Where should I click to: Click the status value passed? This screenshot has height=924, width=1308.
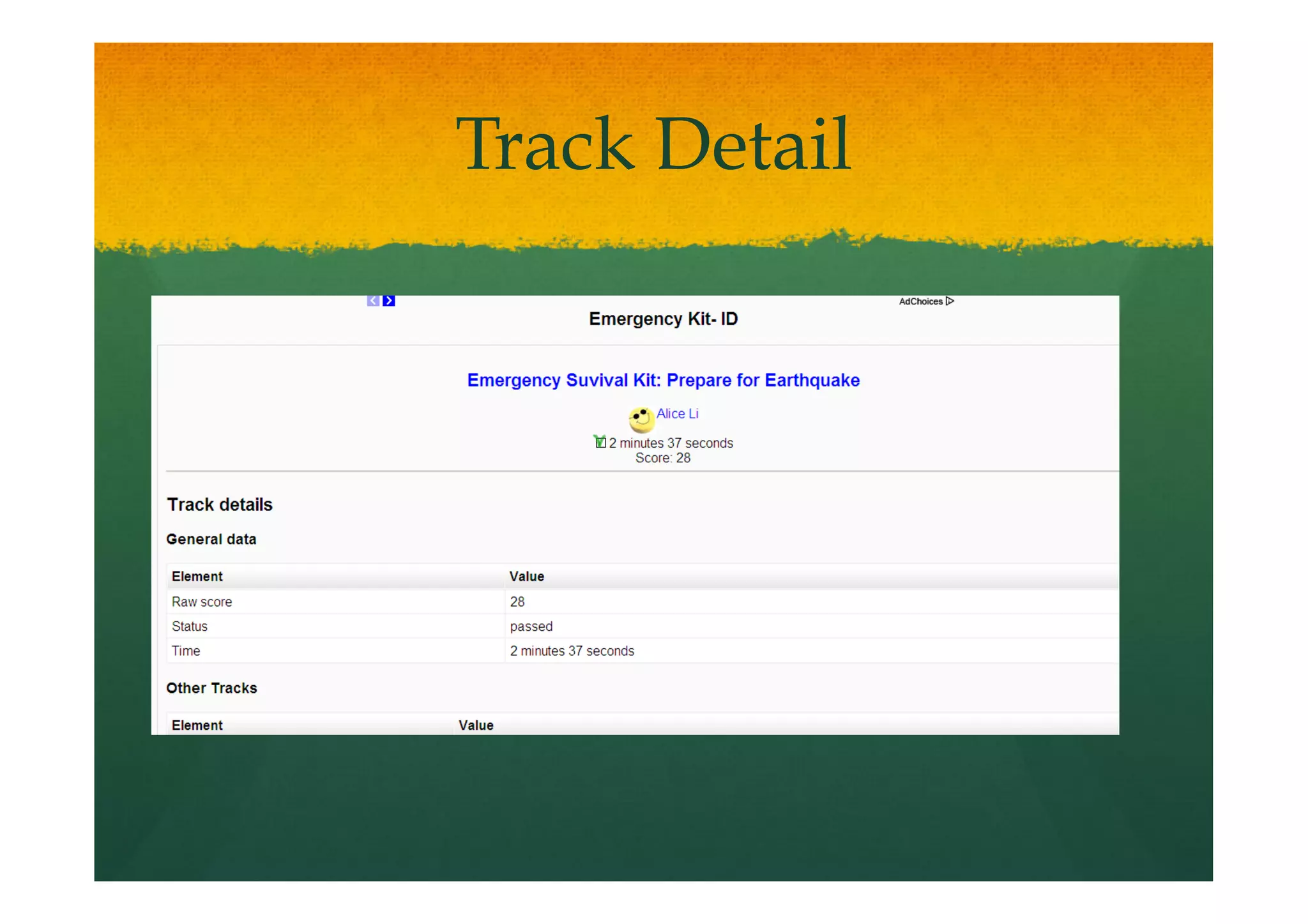pos(531,626)
